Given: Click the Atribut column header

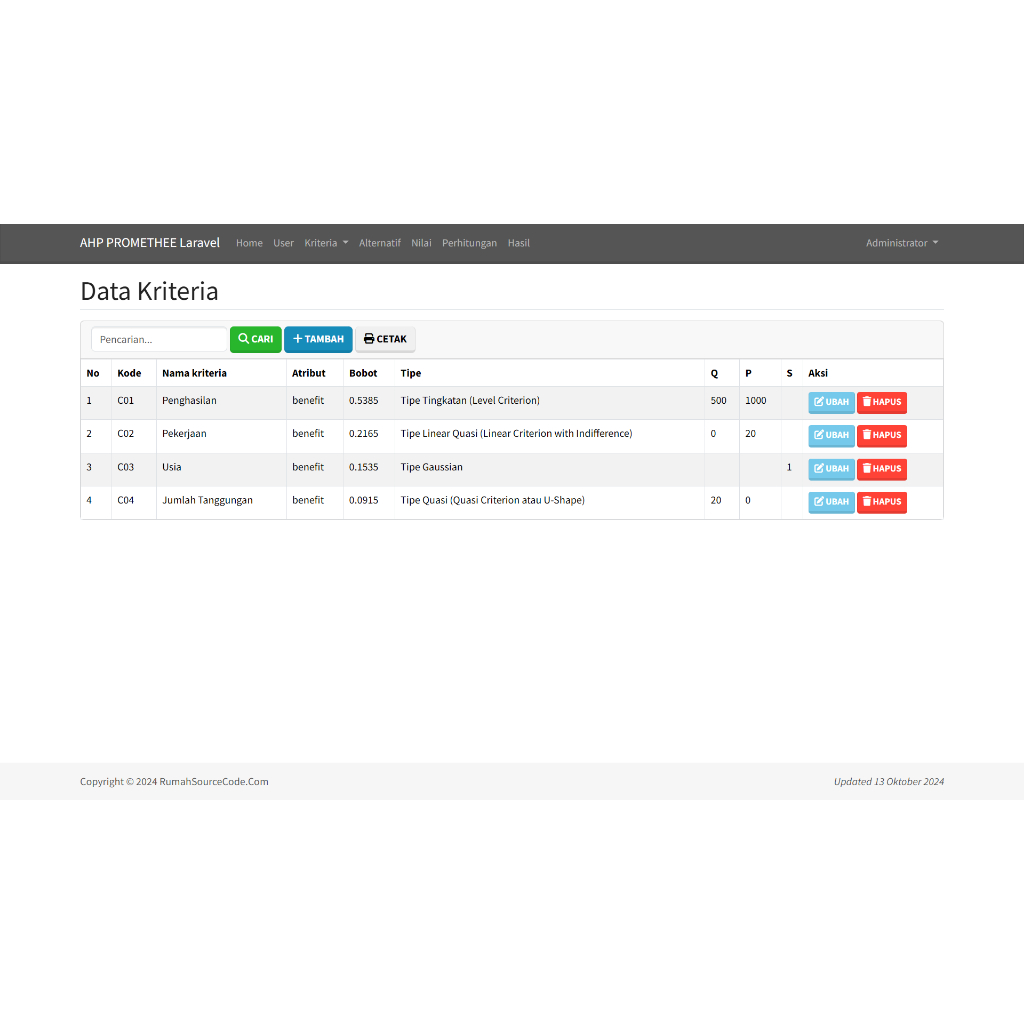Looking at the screenshot, I should pos(308,374).
